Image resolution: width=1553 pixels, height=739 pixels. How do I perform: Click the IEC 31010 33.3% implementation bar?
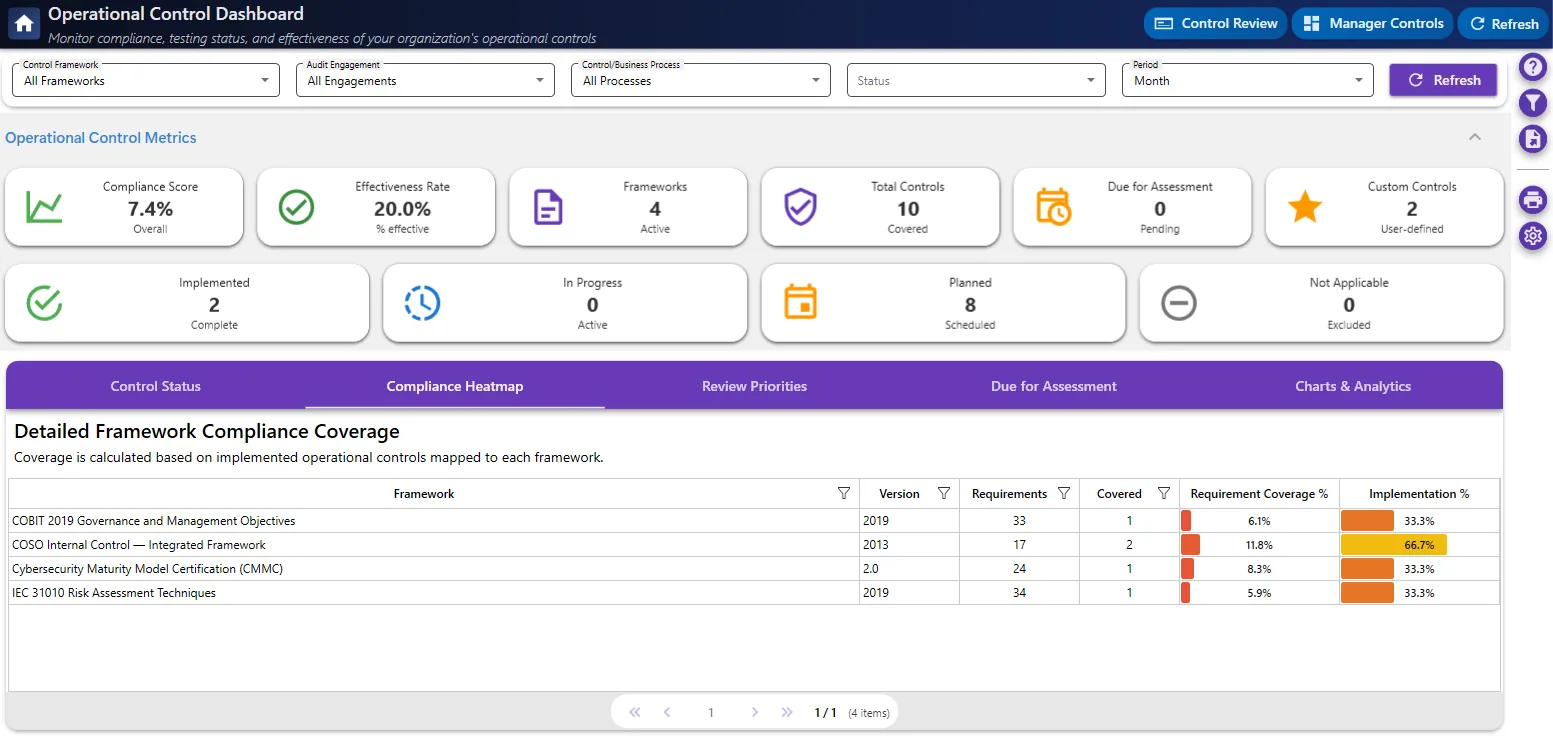pyautogui.click(x=1367, y=593)
